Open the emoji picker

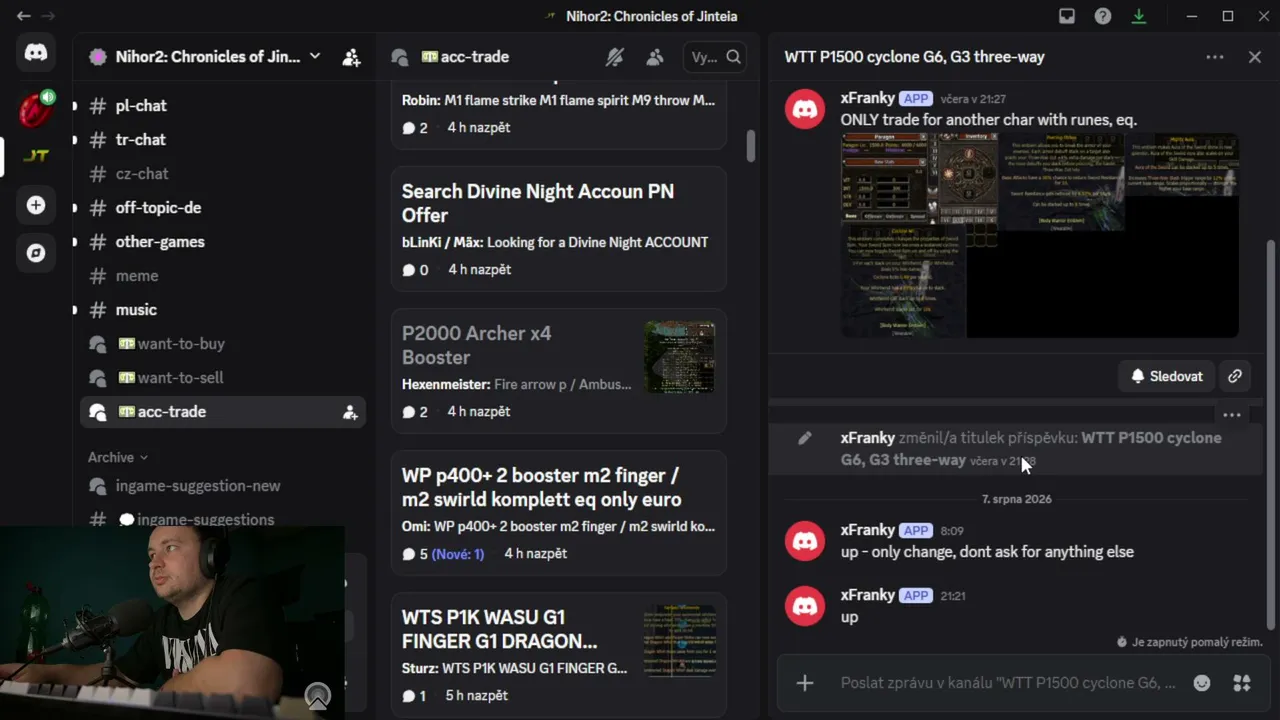tap(1202, 683)
